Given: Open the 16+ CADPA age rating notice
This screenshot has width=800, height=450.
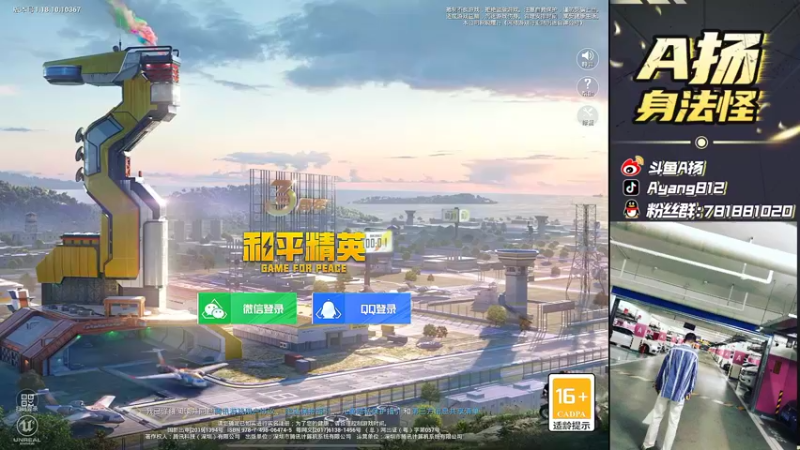Looking at the screenshot, I should pyautogui.click(x=571, y=403).
